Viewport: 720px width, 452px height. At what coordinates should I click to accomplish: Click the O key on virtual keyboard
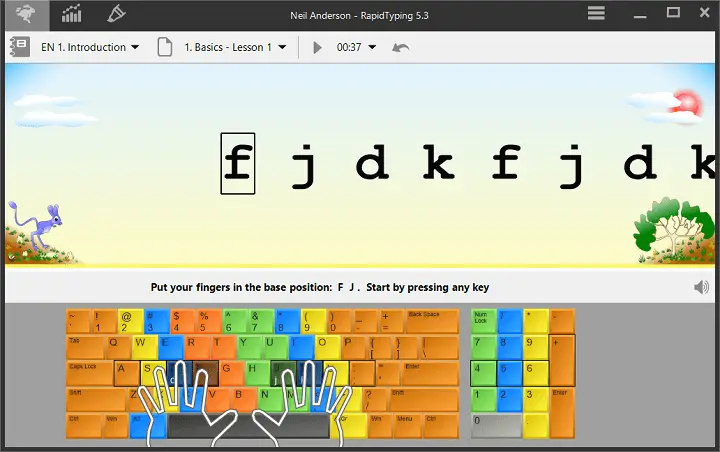click(x=327, y=347)
